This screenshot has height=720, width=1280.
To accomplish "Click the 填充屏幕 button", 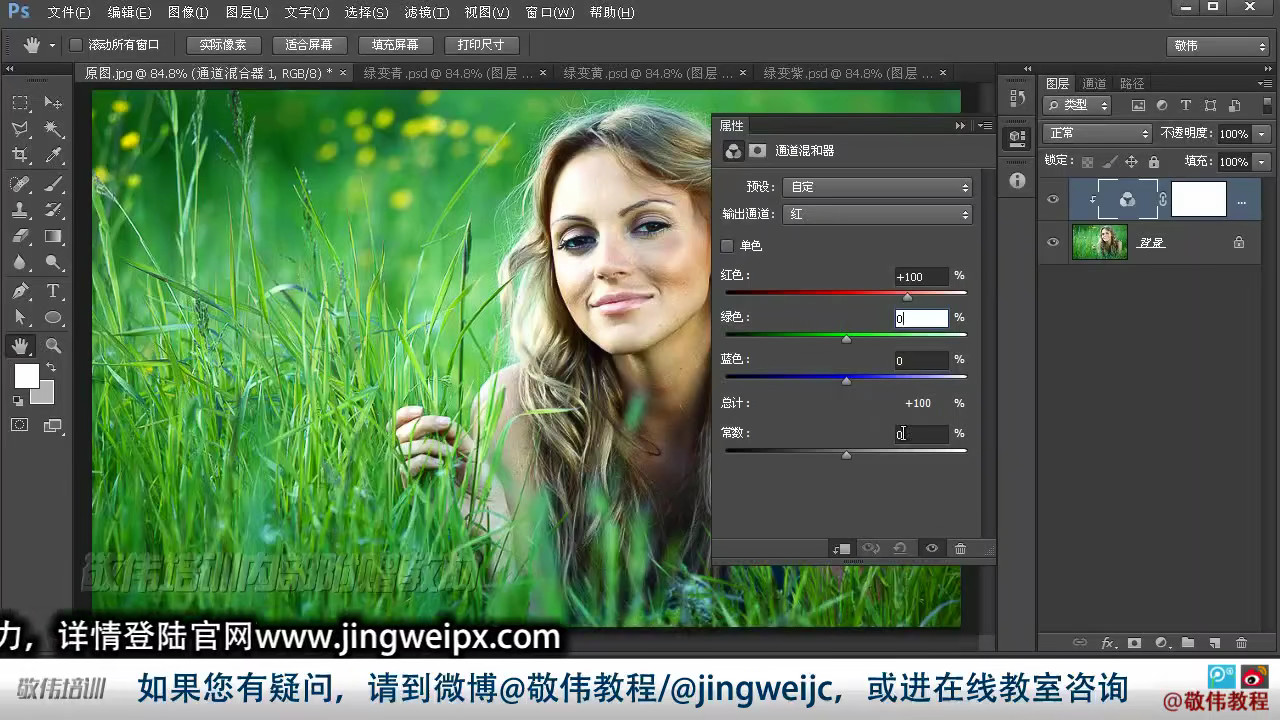I will point(395,45).
